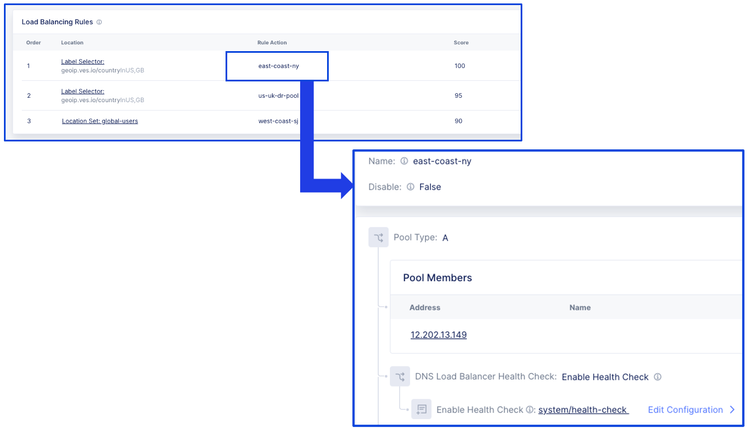Click the Pool Type branch icon
This screenshot has width=749, height=431.
[378, 238]
